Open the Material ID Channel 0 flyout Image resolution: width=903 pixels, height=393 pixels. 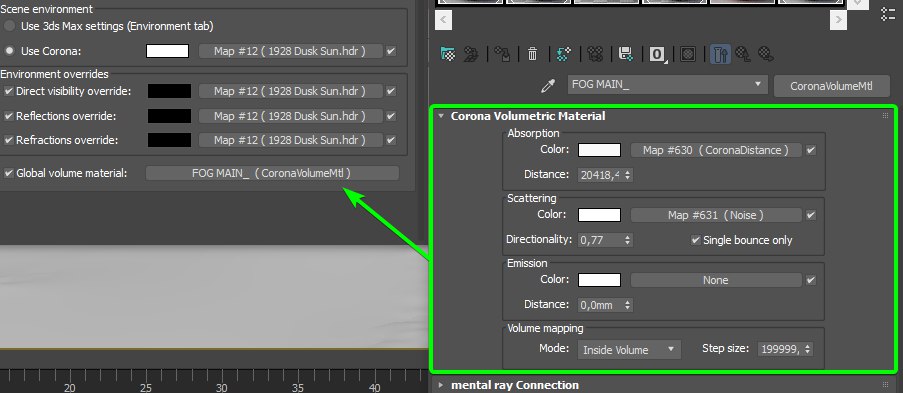click(657, 54)
